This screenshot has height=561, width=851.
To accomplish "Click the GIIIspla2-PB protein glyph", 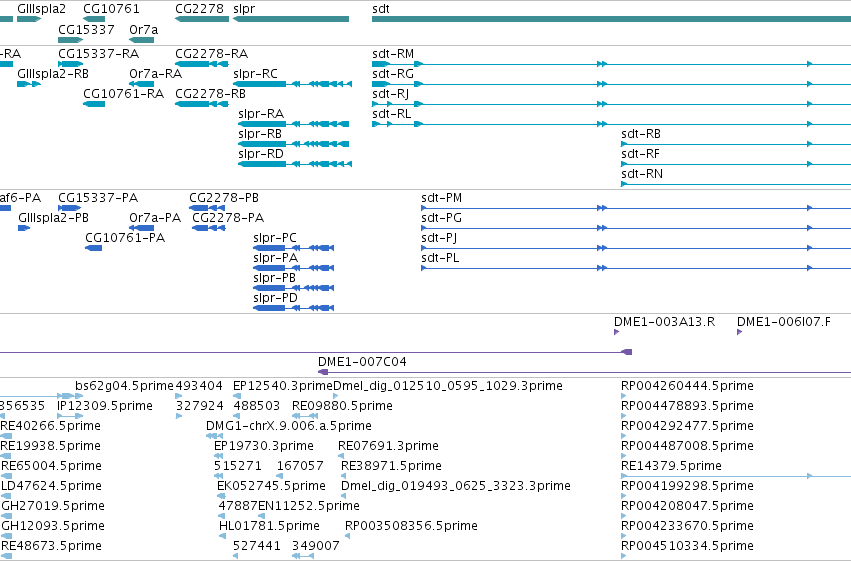I will [x=24, y=228].
